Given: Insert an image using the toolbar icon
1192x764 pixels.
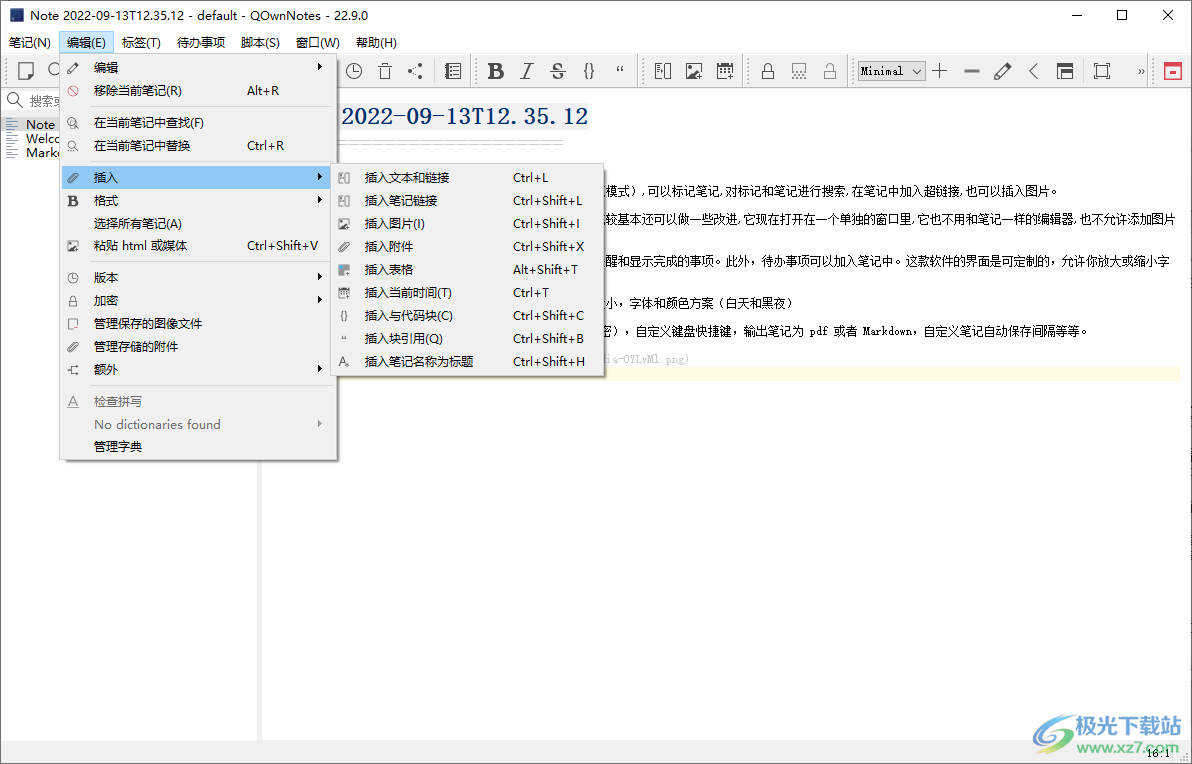Looking at the screenshot, I should point(694,71).
